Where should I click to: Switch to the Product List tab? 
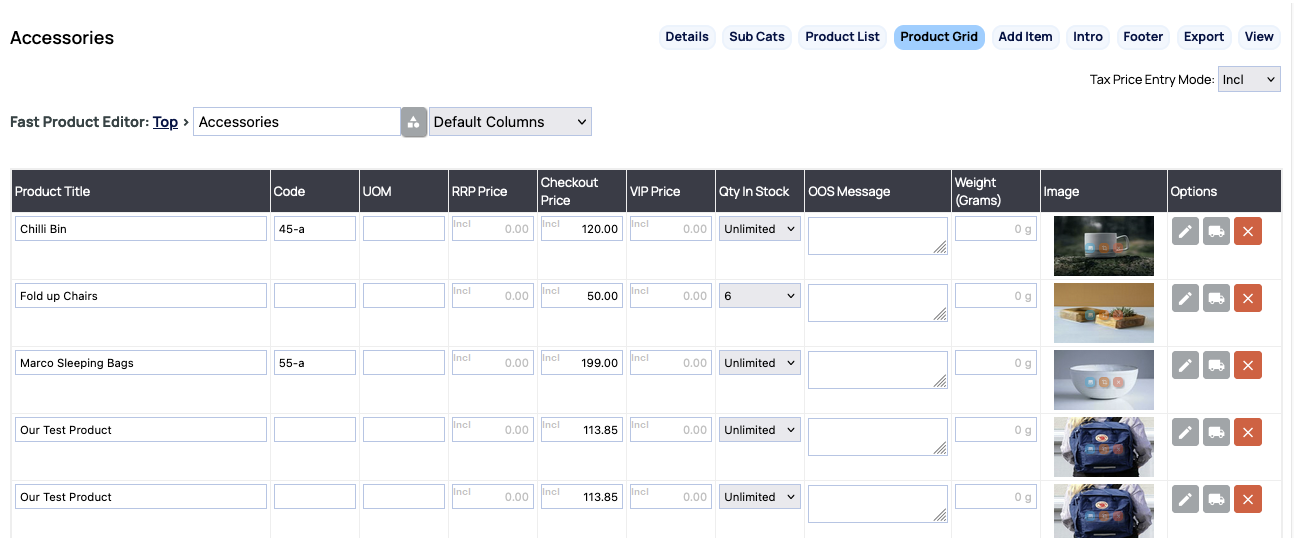pos(842,37)
